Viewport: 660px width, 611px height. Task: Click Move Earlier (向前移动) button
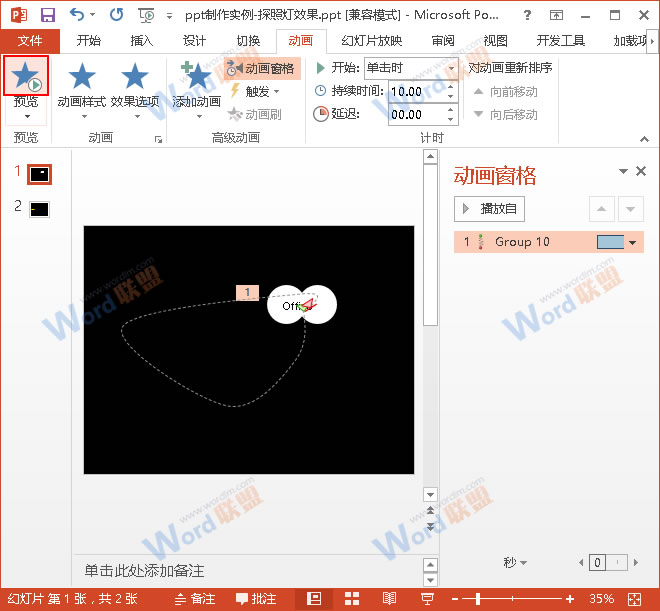pyautogui.click(x=505, y=91)
